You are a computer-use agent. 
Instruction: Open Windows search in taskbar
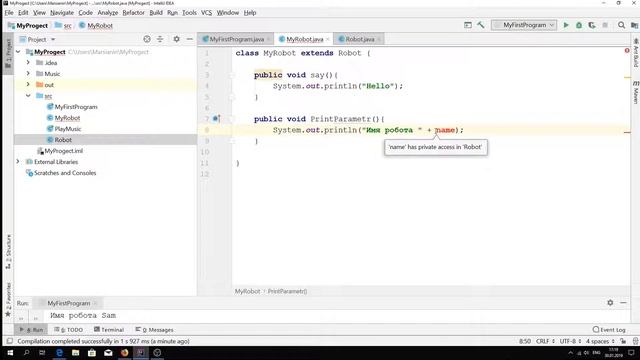point(27,353)
